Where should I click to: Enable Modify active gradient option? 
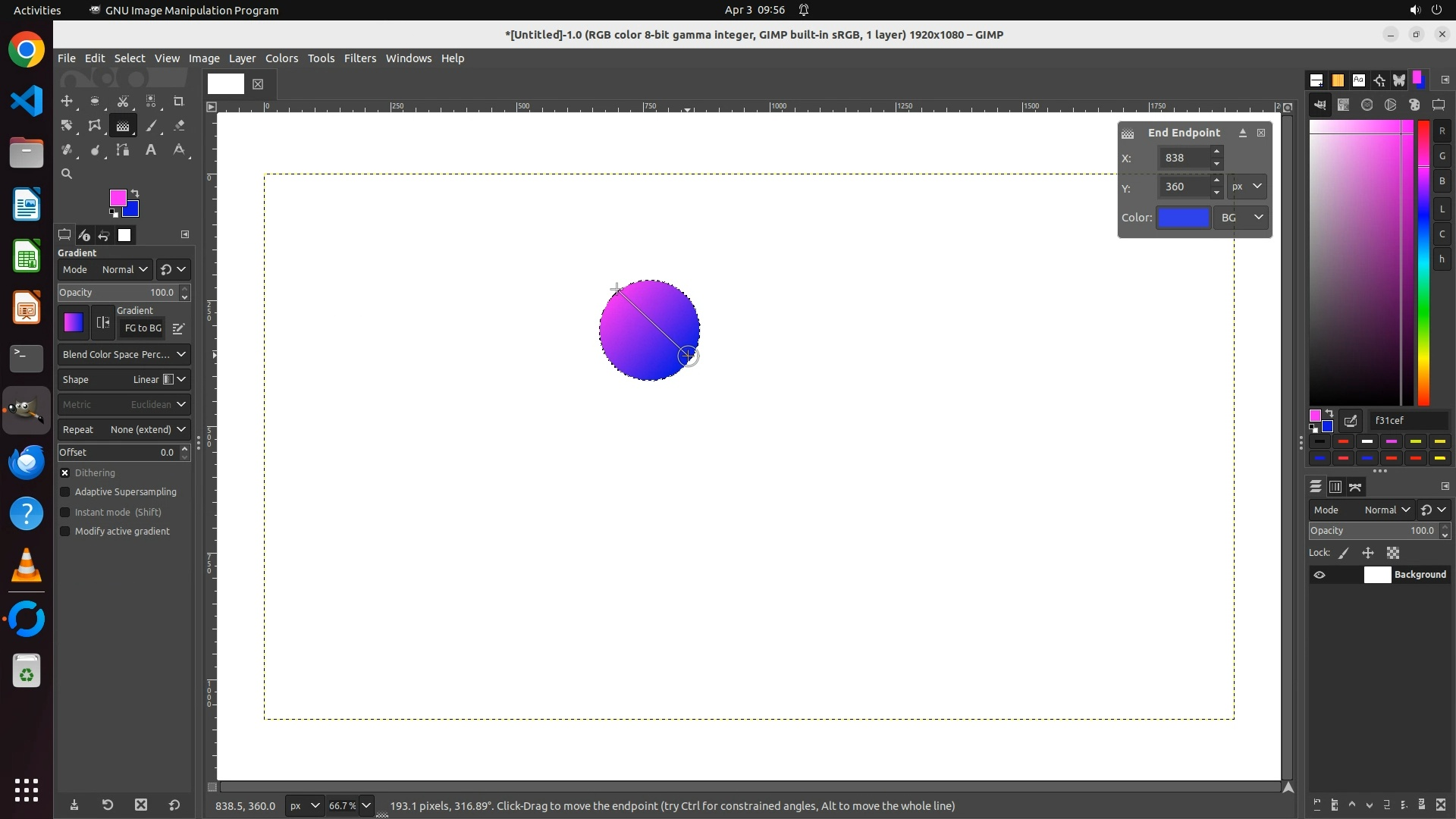point(65,532)
